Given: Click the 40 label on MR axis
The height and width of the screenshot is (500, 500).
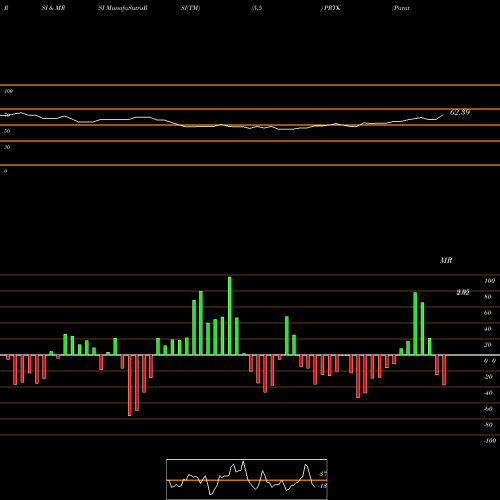Looking at the screenshot, I should [488, 329].
